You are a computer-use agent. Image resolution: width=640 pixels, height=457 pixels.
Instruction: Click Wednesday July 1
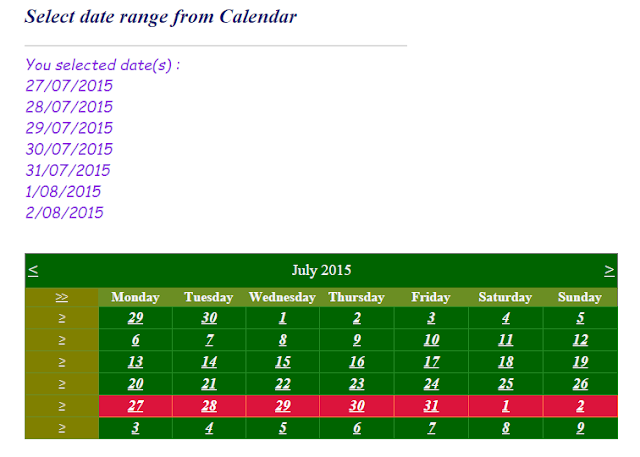click(x=282, y=318)
